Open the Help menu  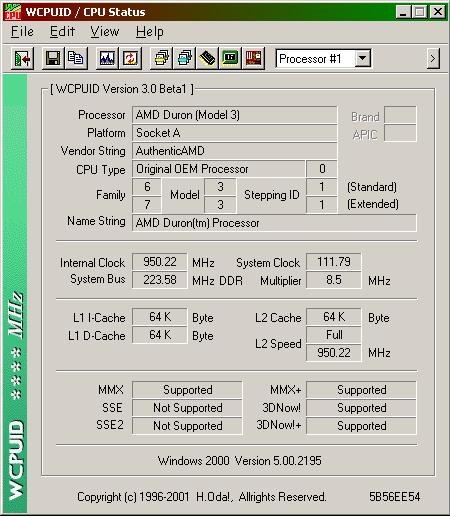click(150, 32)
